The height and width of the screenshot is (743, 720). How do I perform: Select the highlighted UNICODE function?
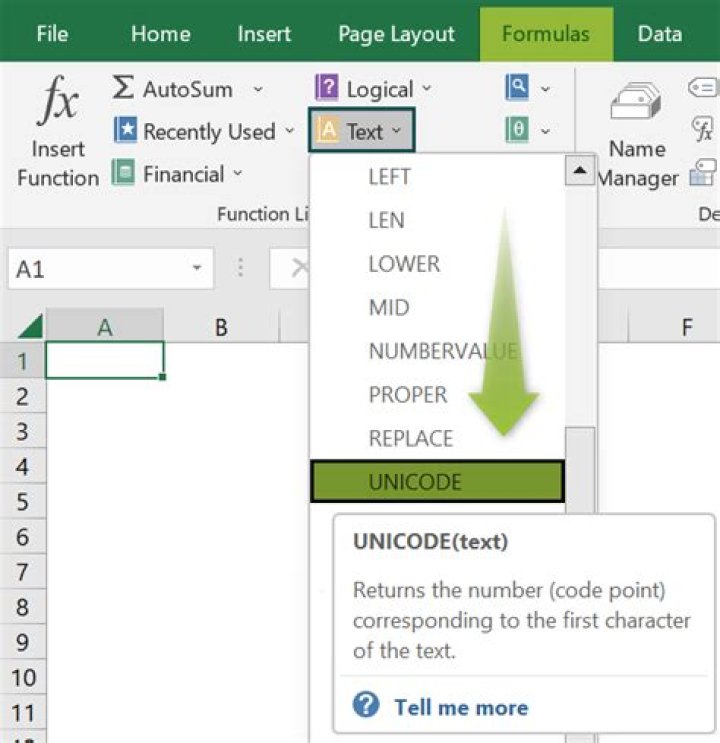437,481
